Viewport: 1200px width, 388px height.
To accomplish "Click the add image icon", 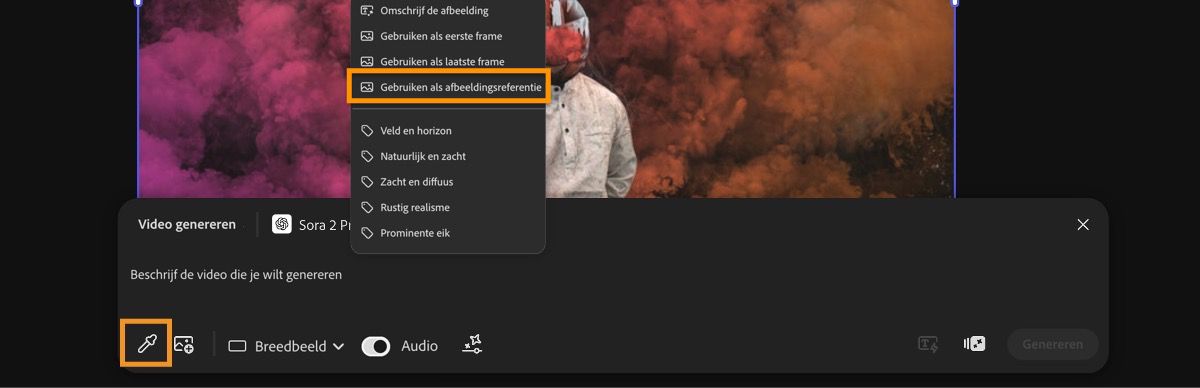I will click(x=184, y=345).
